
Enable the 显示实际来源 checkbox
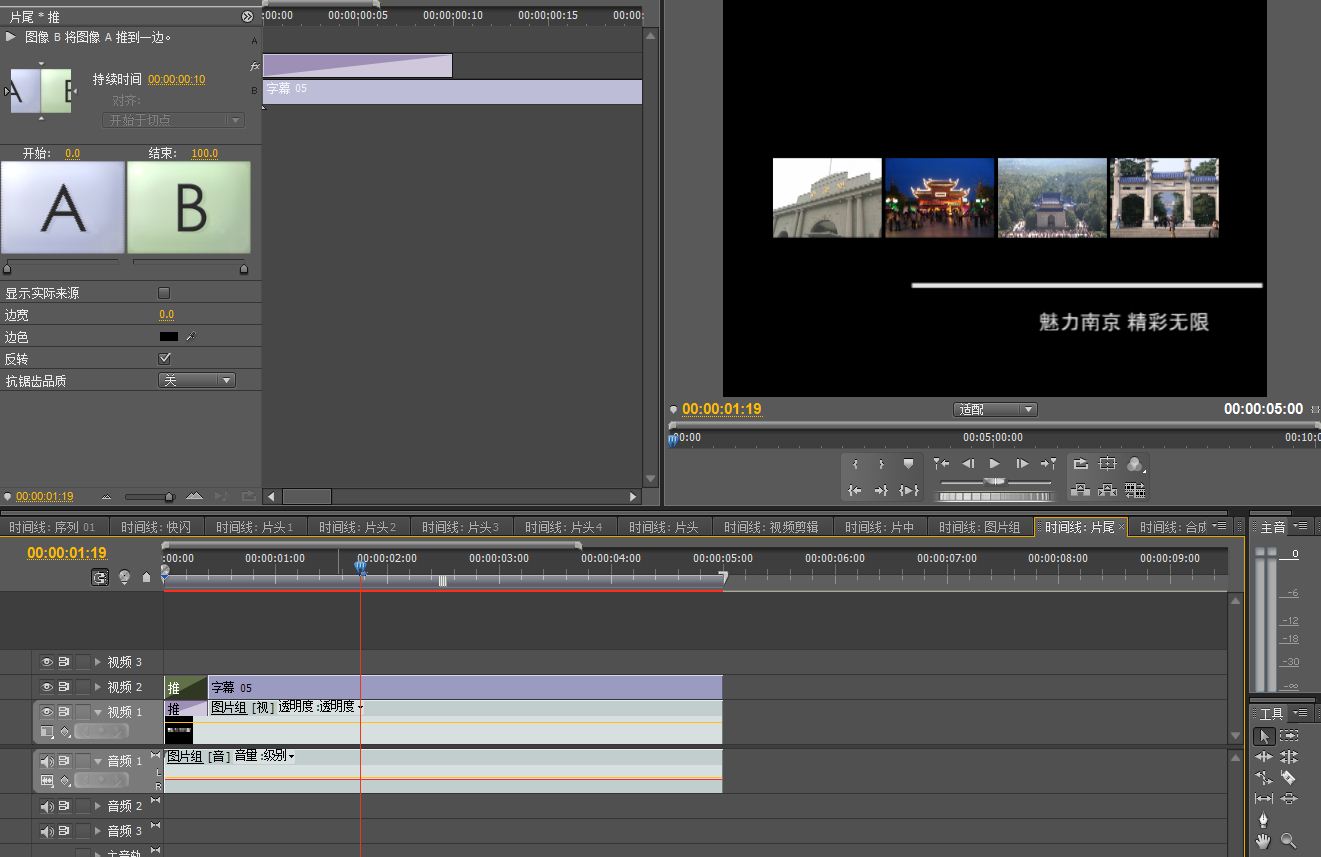pyautogui.click(x=164, y=293)
